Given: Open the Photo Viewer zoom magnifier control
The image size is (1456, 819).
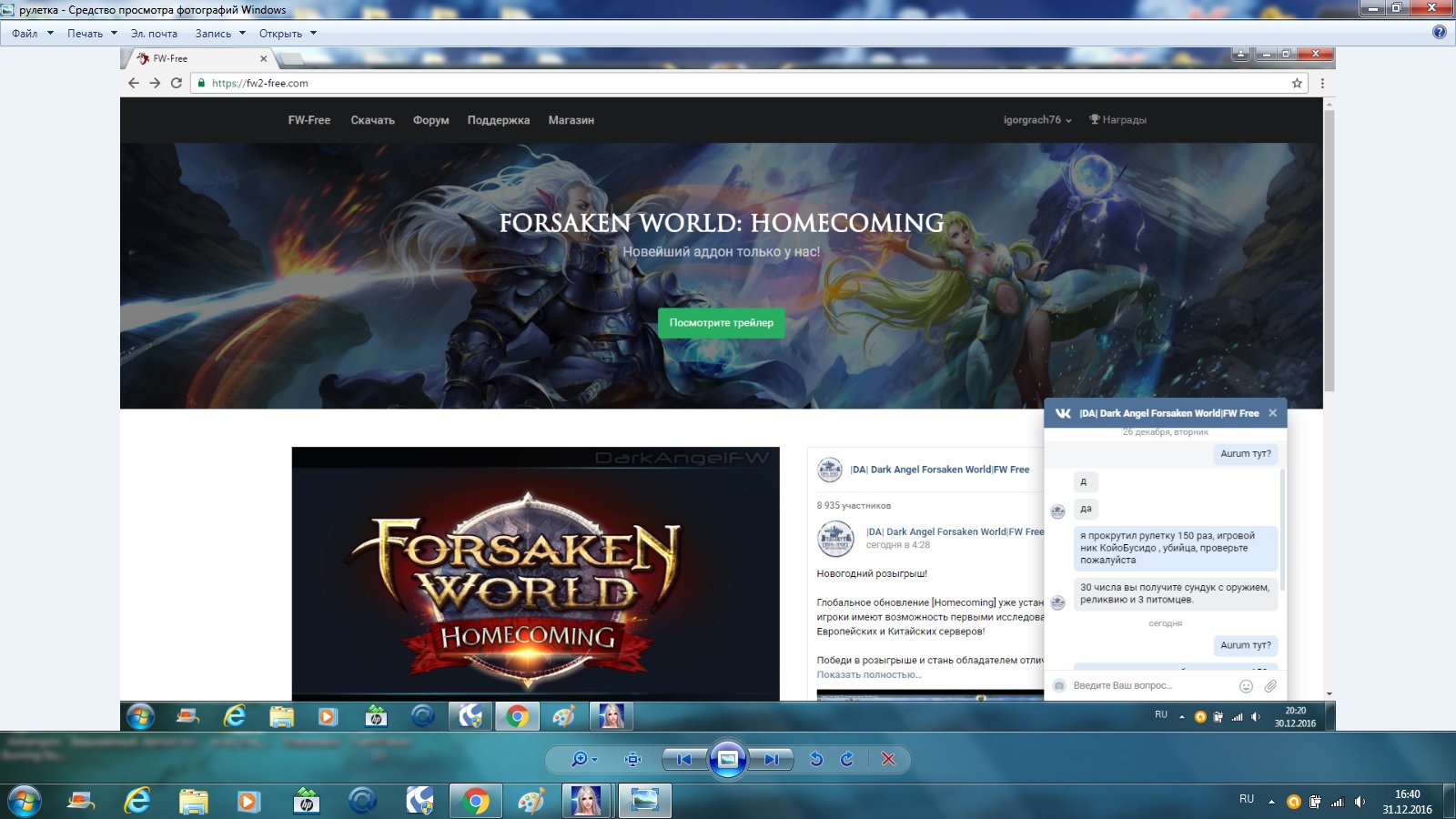Looking at the screenshot, I should [579, 759].
